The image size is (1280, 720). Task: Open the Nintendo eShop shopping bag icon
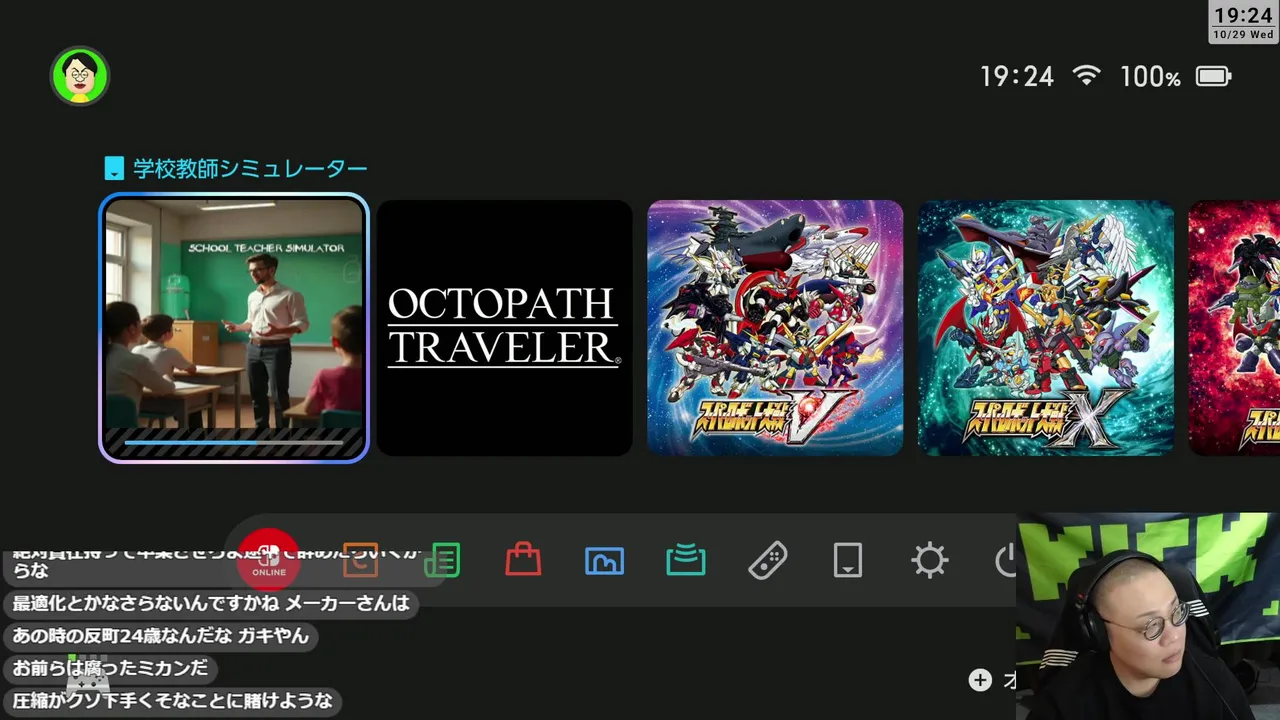[x=523, y=560]
